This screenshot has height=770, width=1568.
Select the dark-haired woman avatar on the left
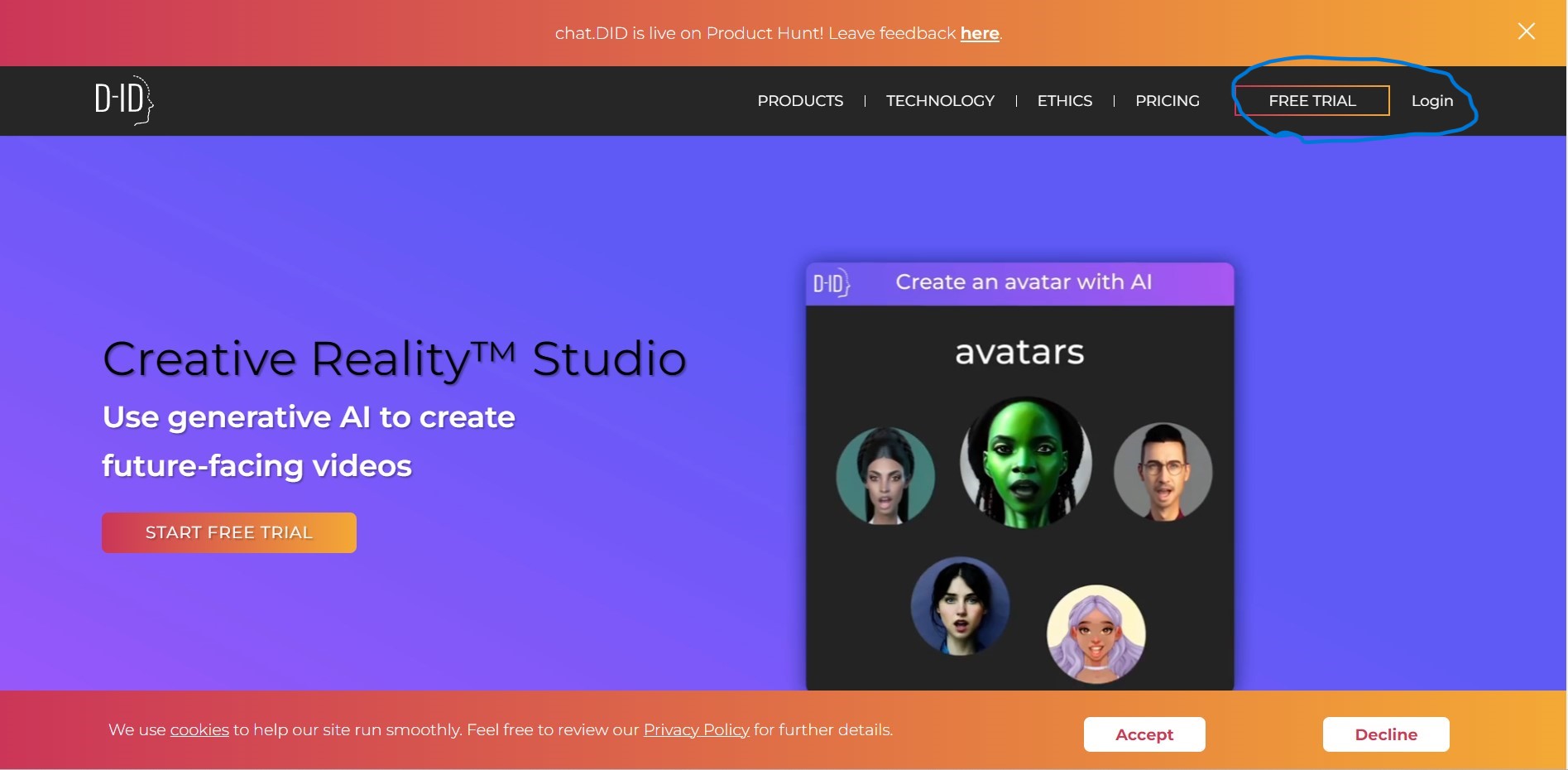point(885,476)
